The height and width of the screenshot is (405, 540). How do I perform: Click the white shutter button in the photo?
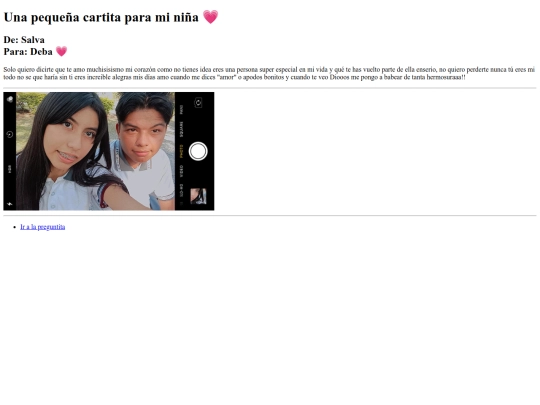click(x=198, y=151)
